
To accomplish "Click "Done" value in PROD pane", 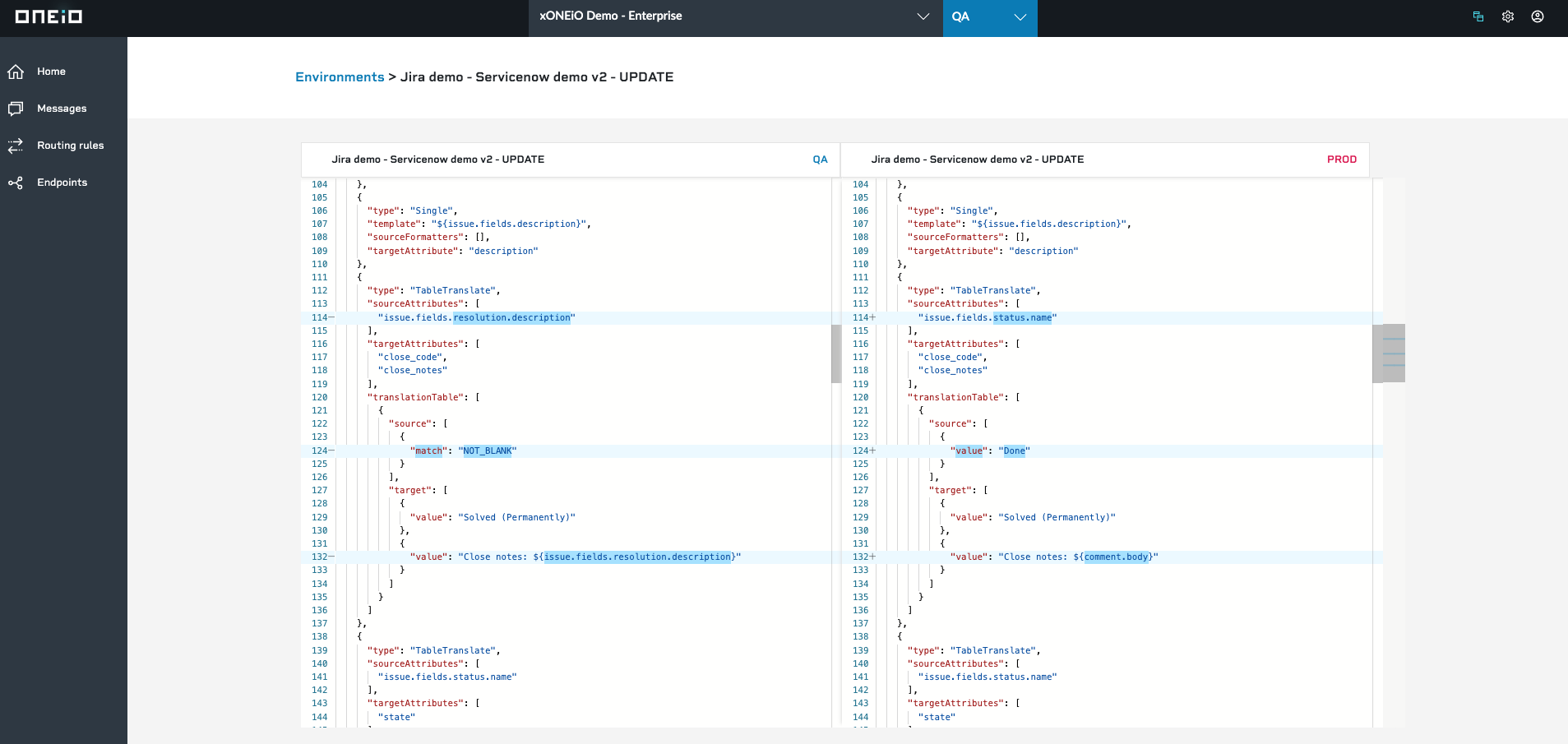I will tap(1015, 451).
